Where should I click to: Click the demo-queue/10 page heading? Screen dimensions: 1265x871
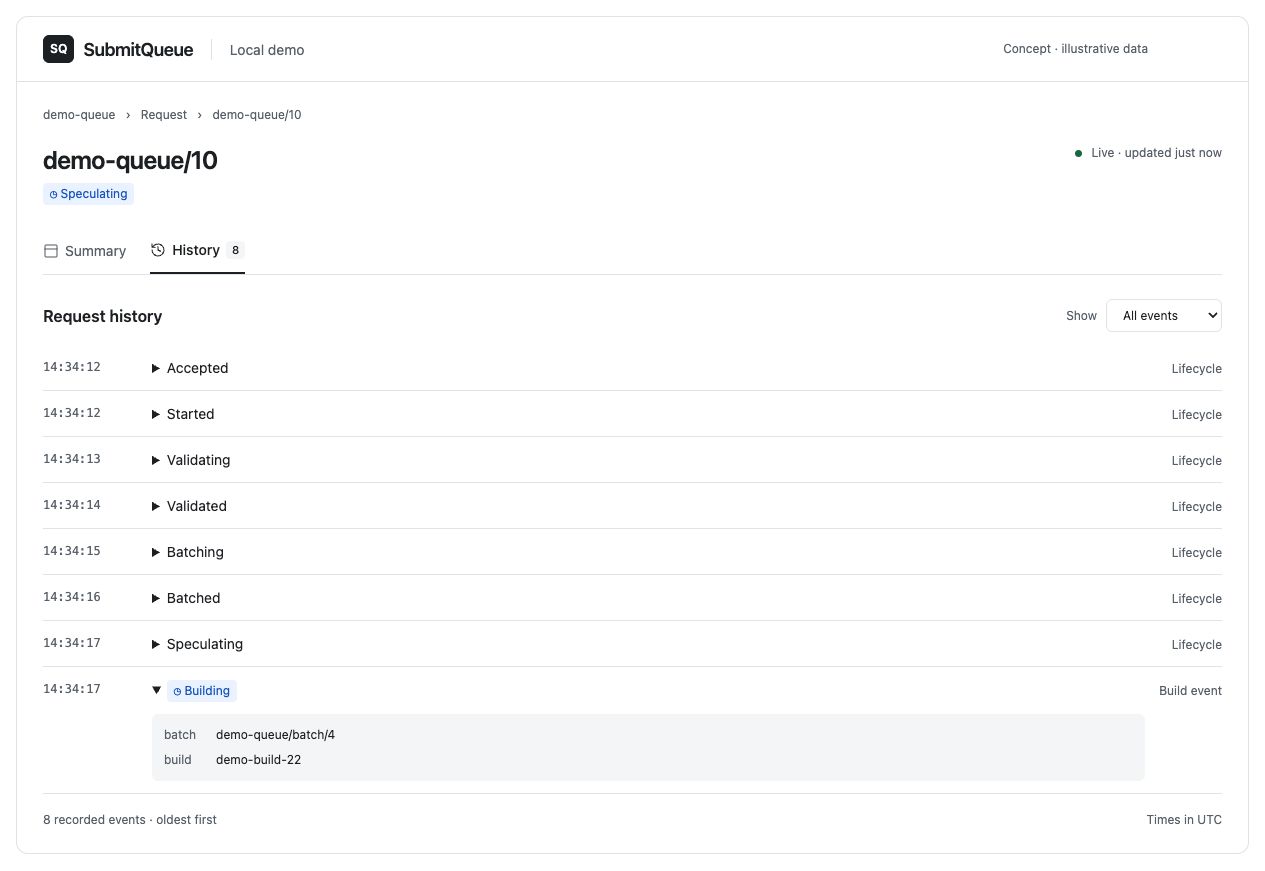click(130, 160)
